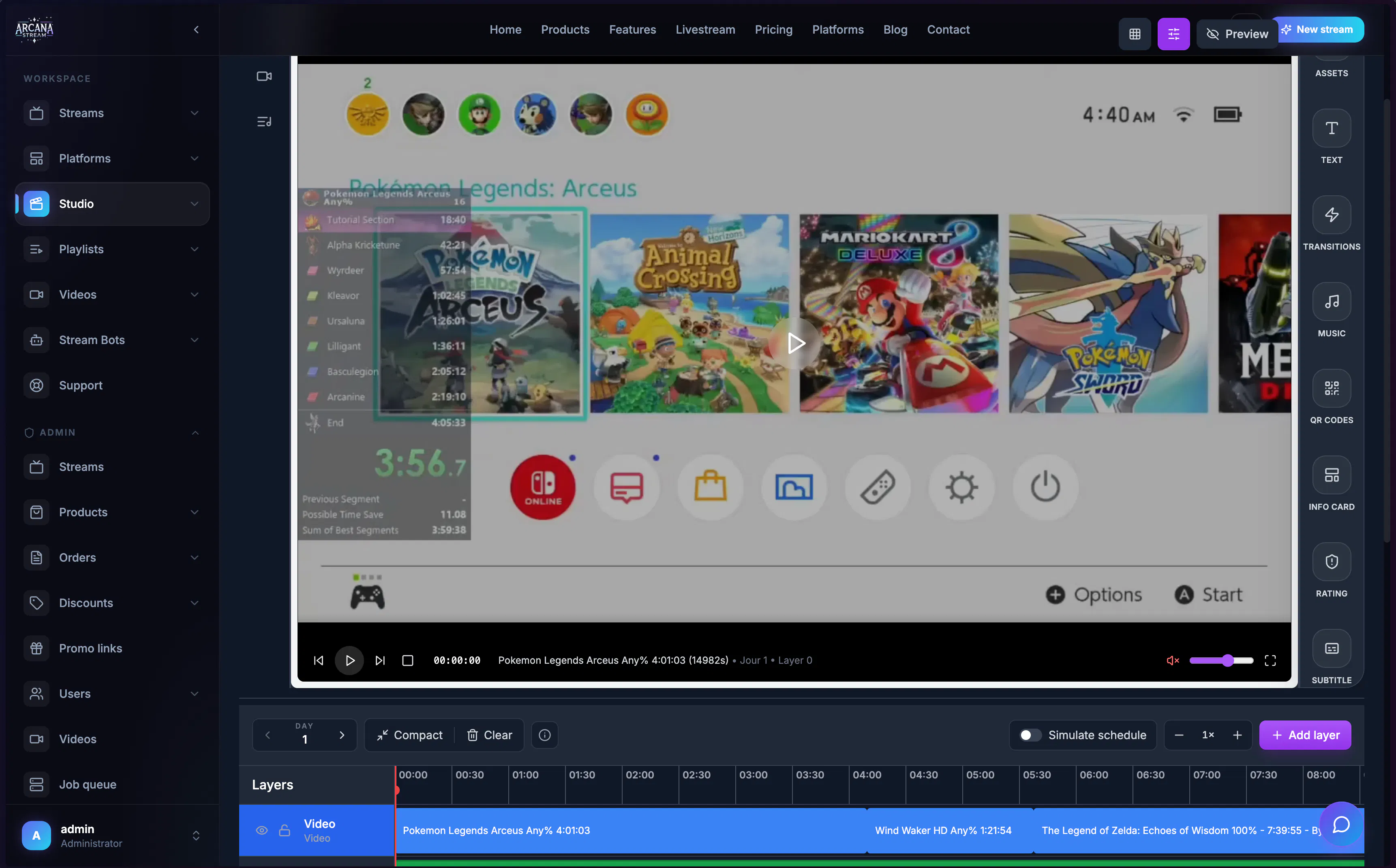
Task: Expand the admin Orders menu
Action: tap(195, 558)
